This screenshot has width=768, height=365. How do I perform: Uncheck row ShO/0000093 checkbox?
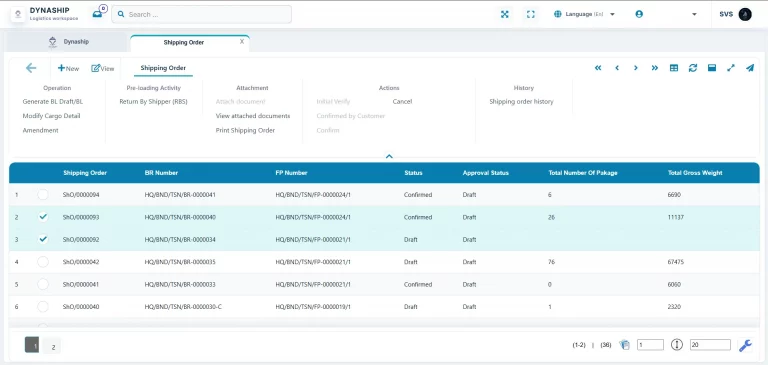43,217
